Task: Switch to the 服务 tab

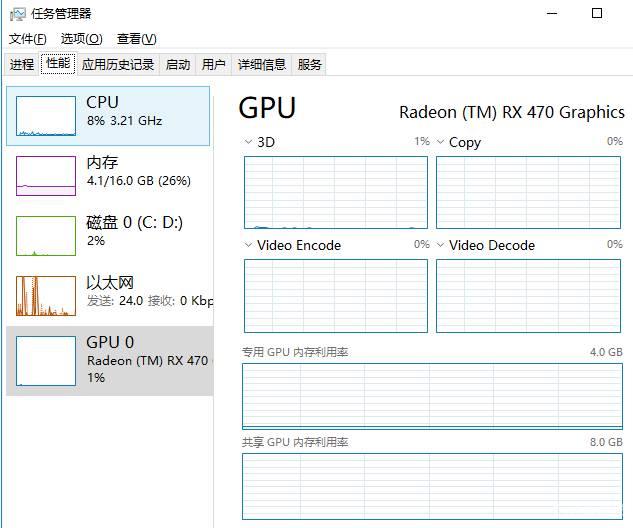Action: (x=309, y=64)
